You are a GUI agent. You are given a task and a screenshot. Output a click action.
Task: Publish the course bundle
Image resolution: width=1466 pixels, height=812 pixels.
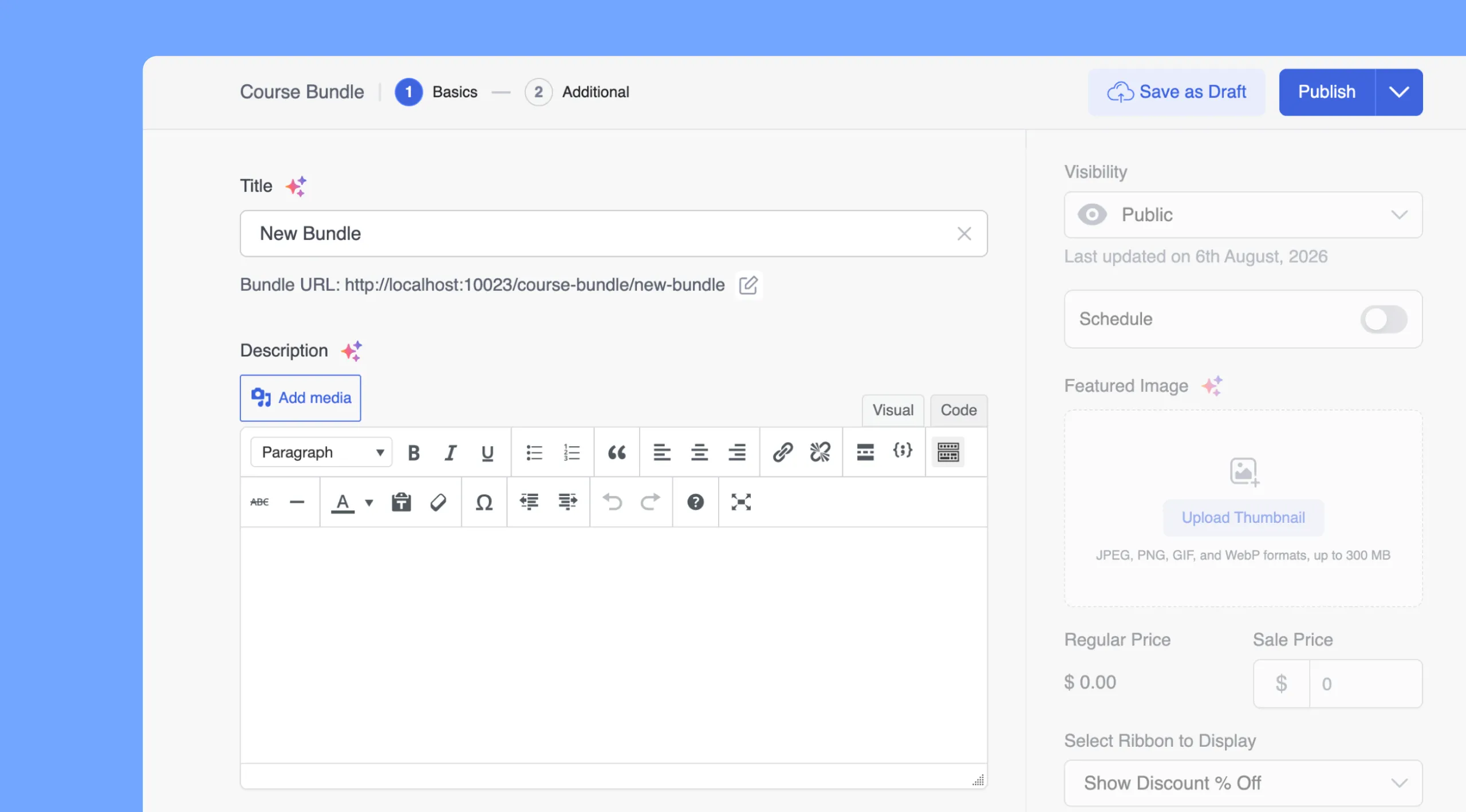tap(1327, 92)
